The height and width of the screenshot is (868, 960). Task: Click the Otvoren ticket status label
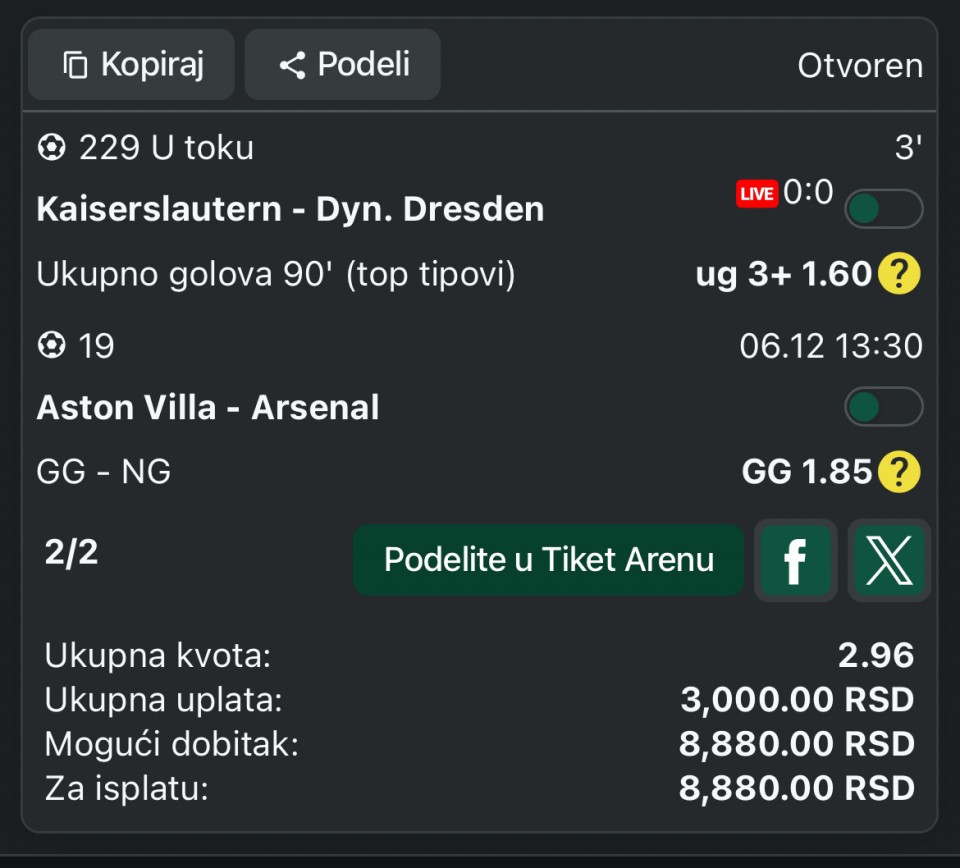859,66
